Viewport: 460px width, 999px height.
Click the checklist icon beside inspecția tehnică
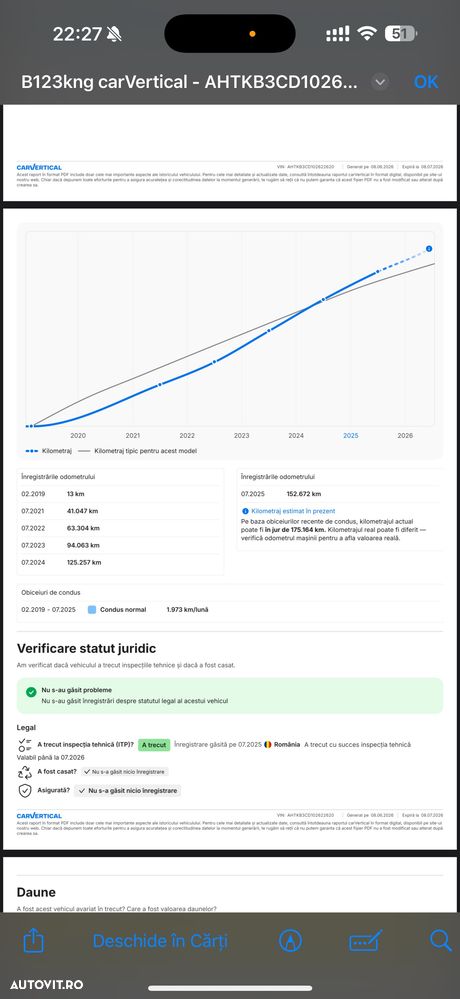pos(25,745)
